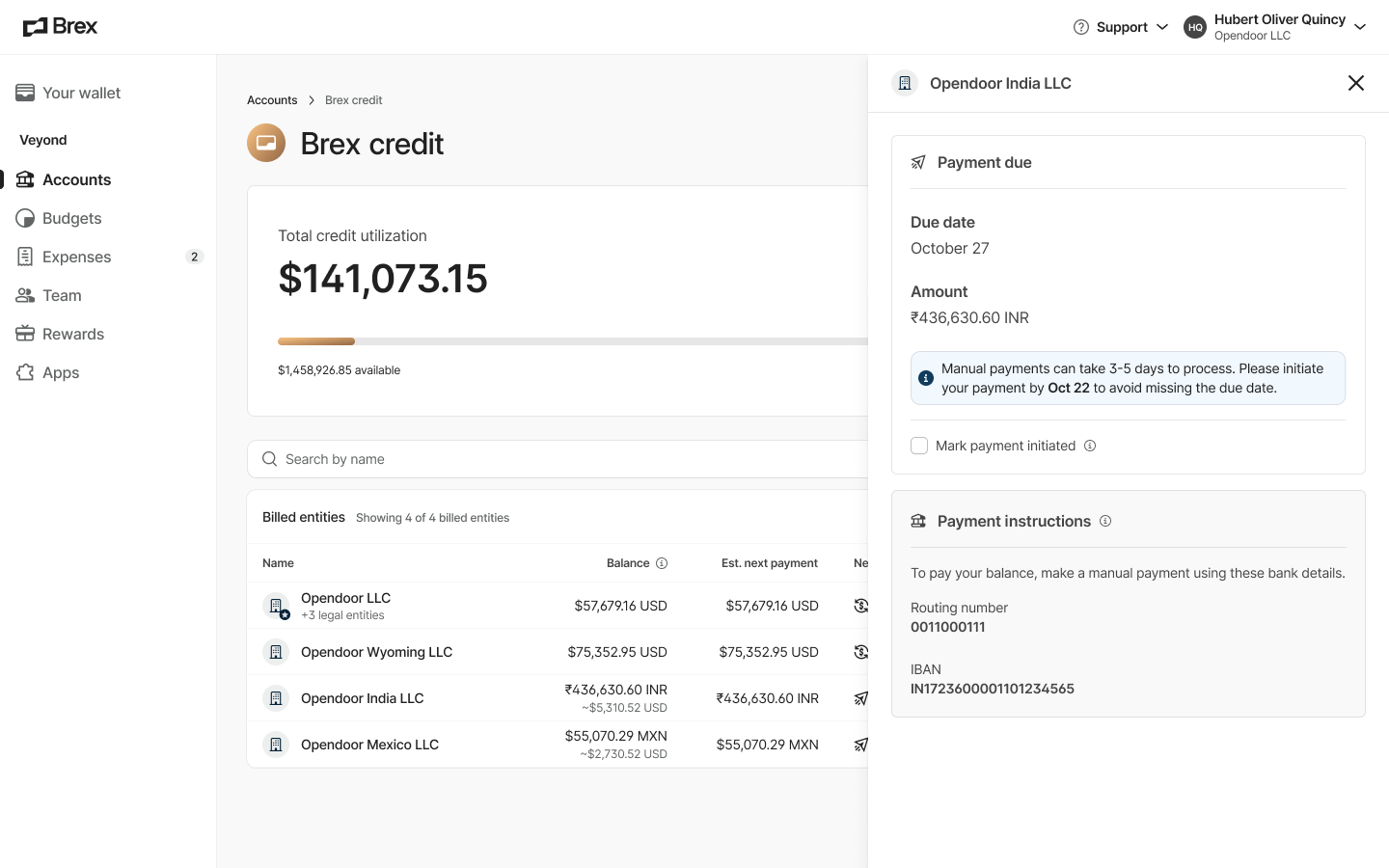Click info icon next to Payment instructions
1389x868 pixels.
(x=1105, y=521)
